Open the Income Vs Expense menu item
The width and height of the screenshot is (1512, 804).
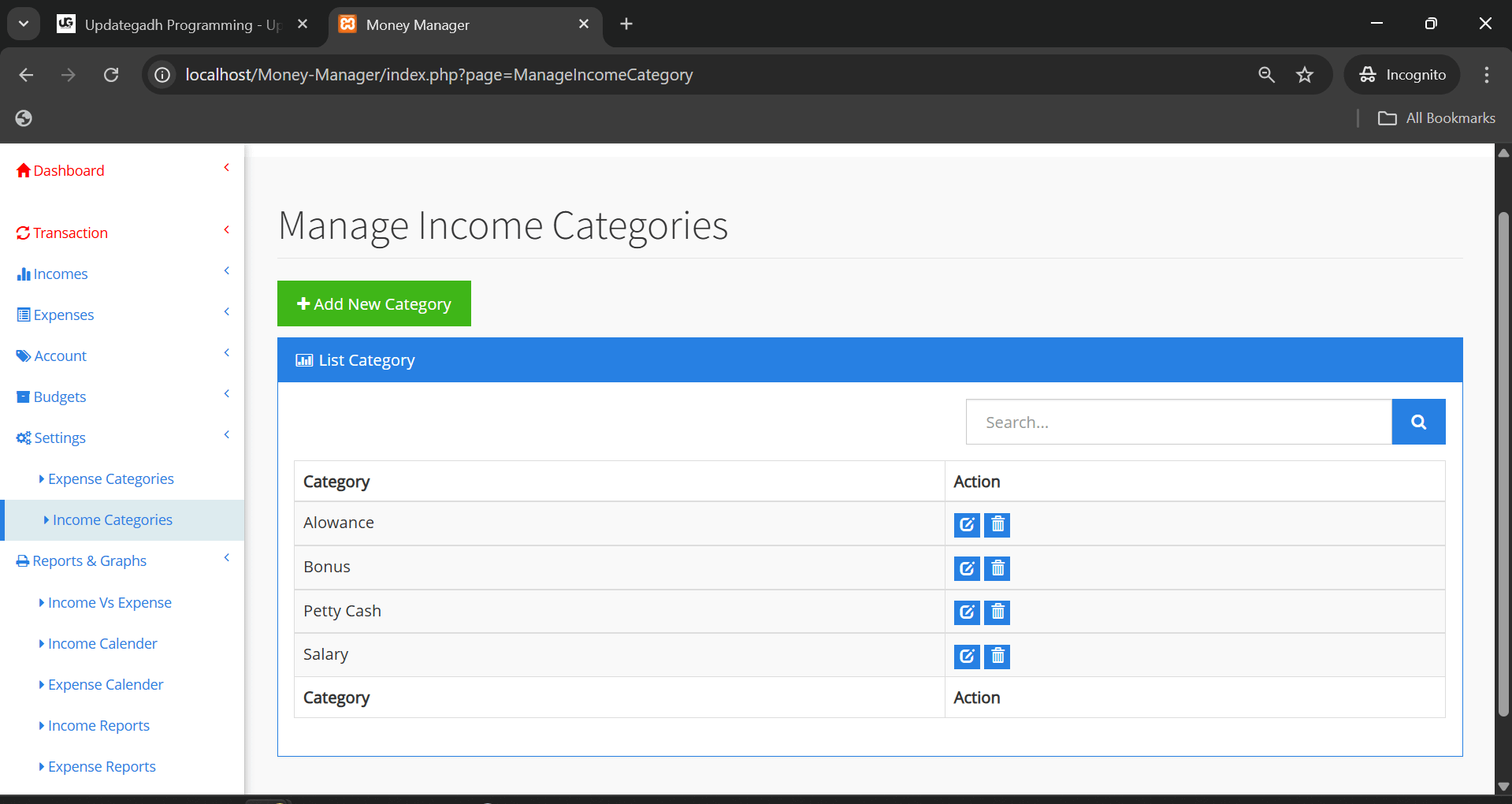pos(110,602)
